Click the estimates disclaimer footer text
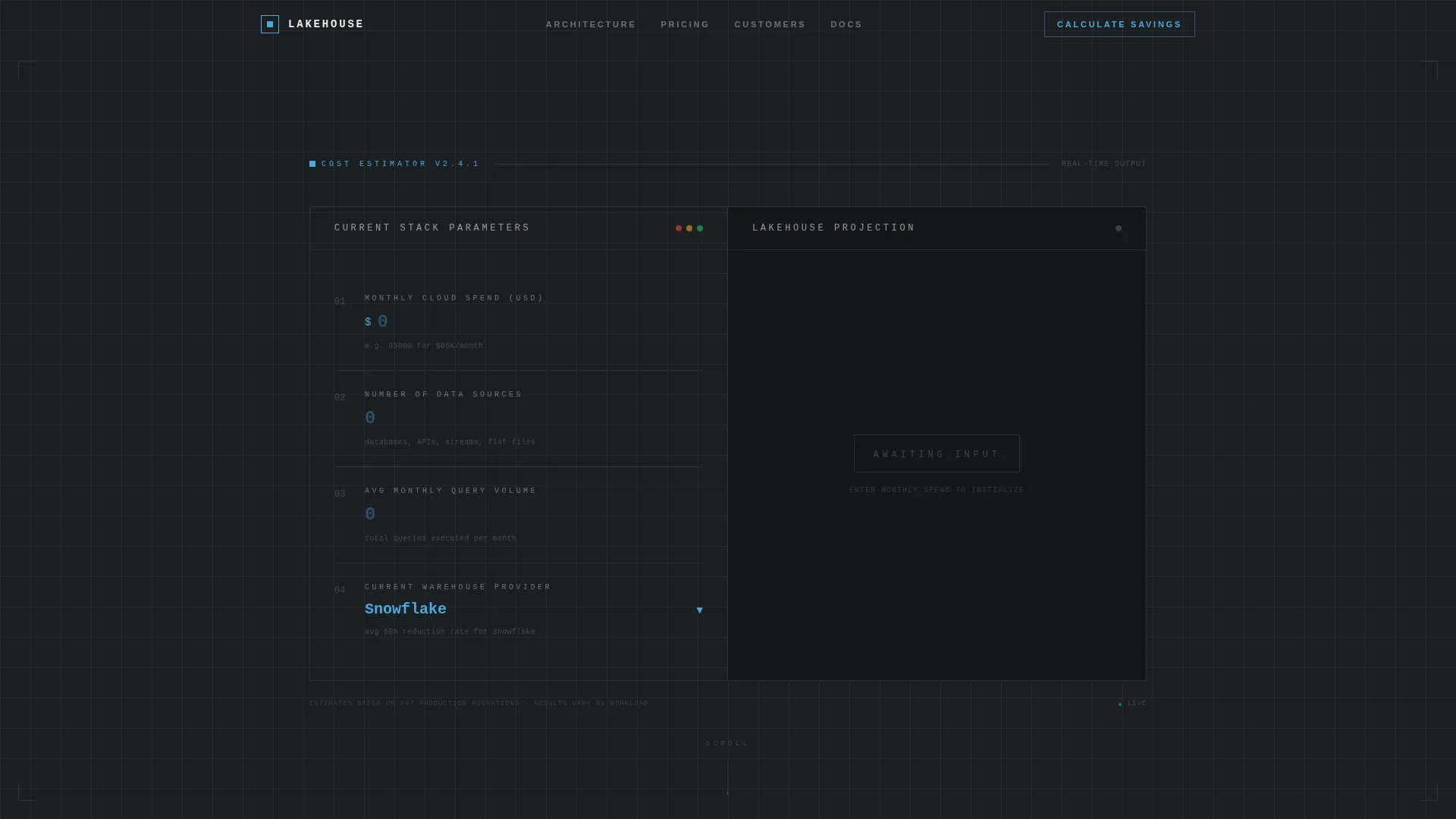Viewport: 1456px width, 819px height. [479, 704]
